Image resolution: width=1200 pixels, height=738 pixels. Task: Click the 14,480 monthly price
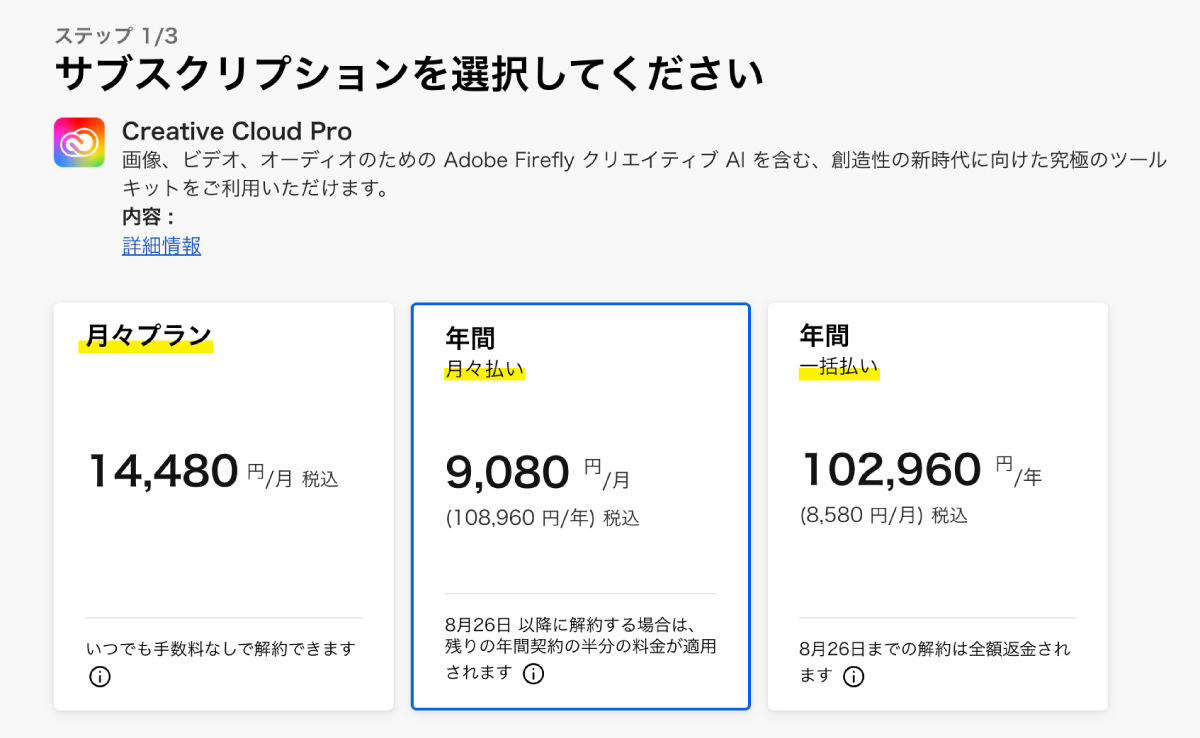[x=164, y=471]
